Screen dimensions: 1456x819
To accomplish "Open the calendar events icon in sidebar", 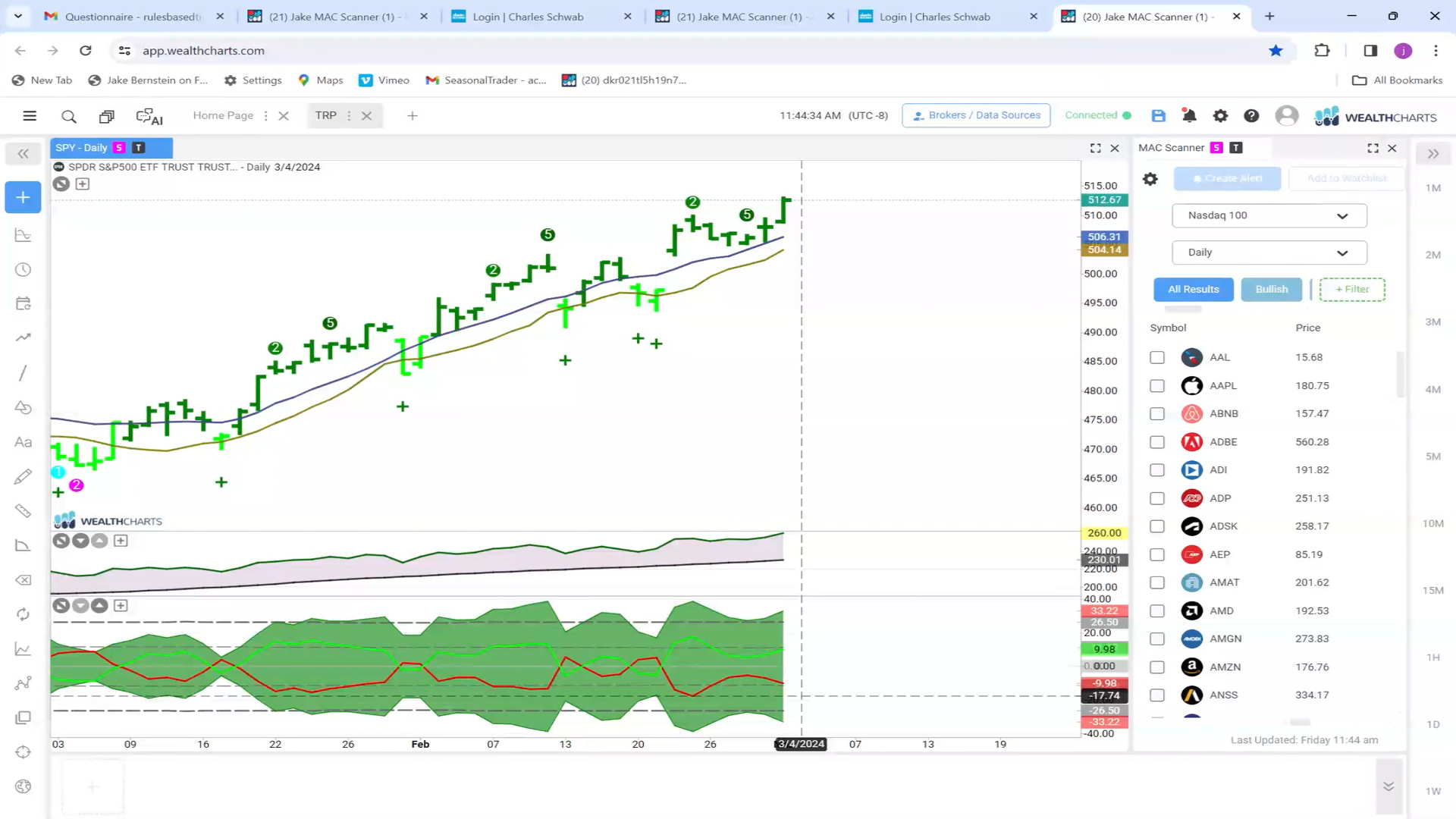I will click(23, 303).
